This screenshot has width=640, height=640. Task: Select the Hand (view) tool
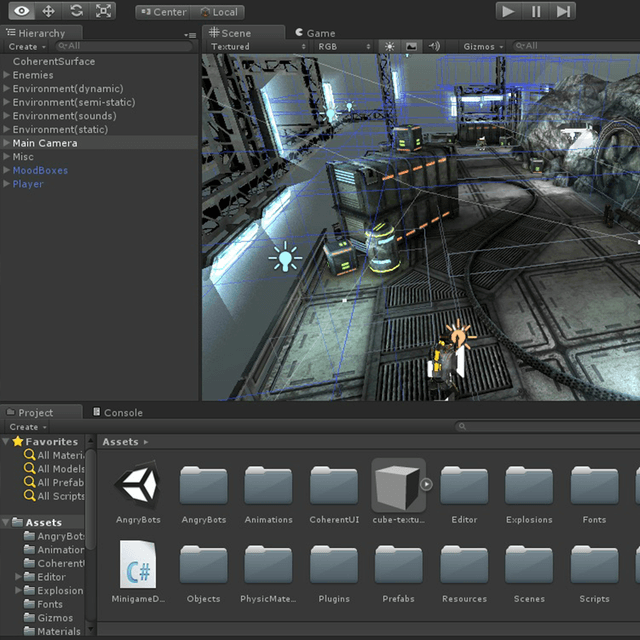21,11
